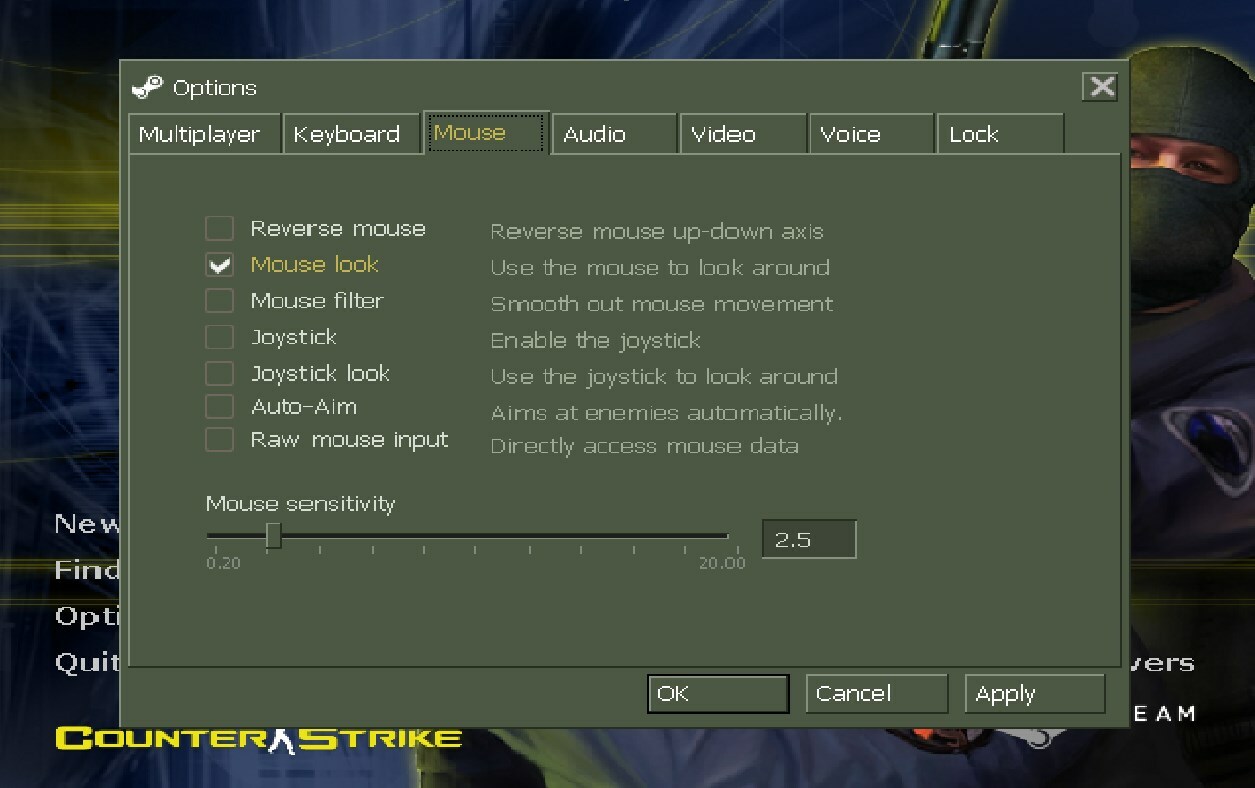Click the sensitivity slider track near 20.00
This screenshot has height=788, width=1255.
point(722,537)
